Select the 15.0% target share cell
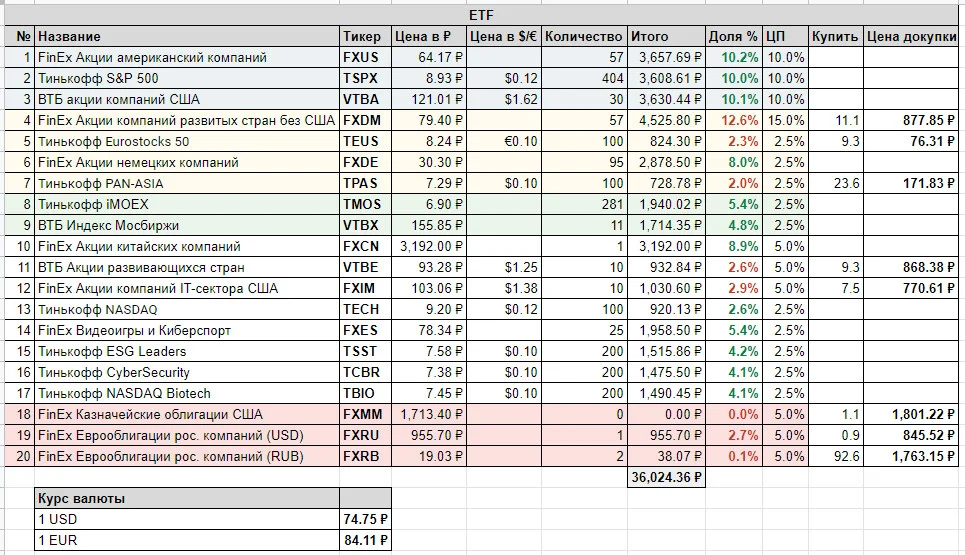The width and height of the screenshot is (965, 555). (785, 120)
